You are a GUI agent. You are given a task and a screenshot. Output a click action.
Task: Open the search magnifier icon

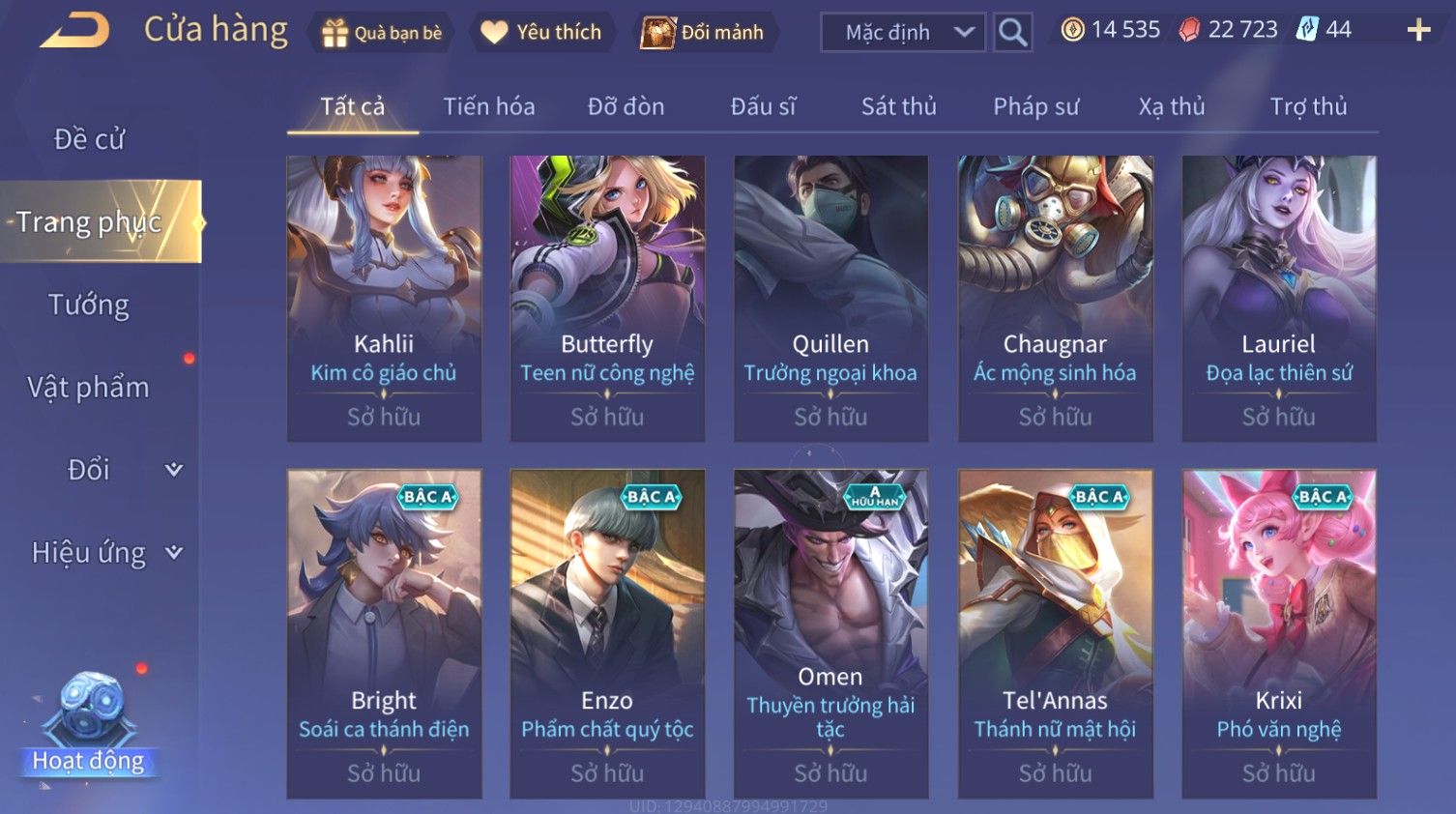click(x=1012, y=33)
